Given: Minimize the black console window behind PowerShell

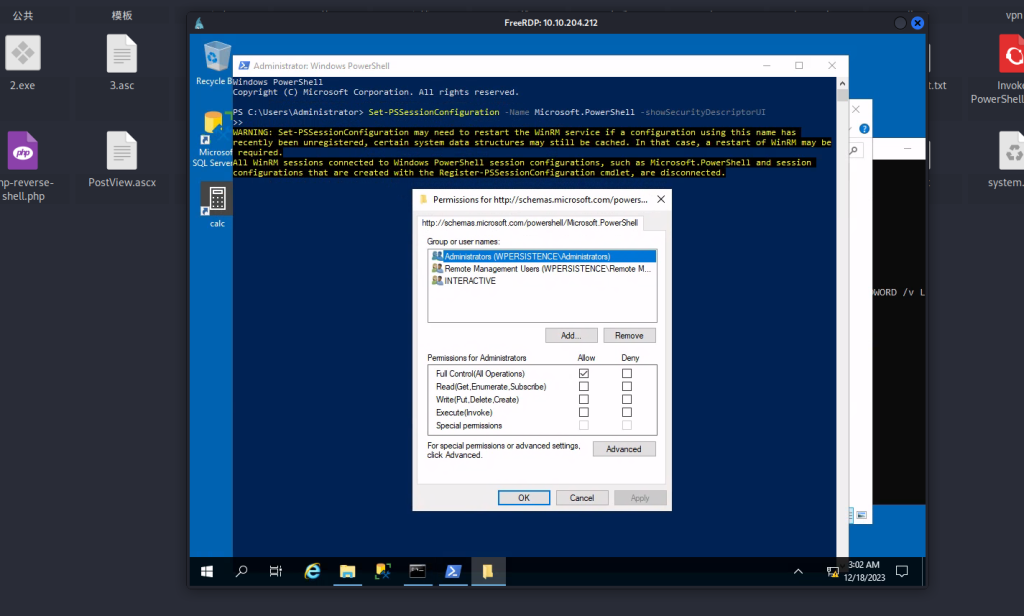Looking at the screenshot, I should tap(907, 149).
